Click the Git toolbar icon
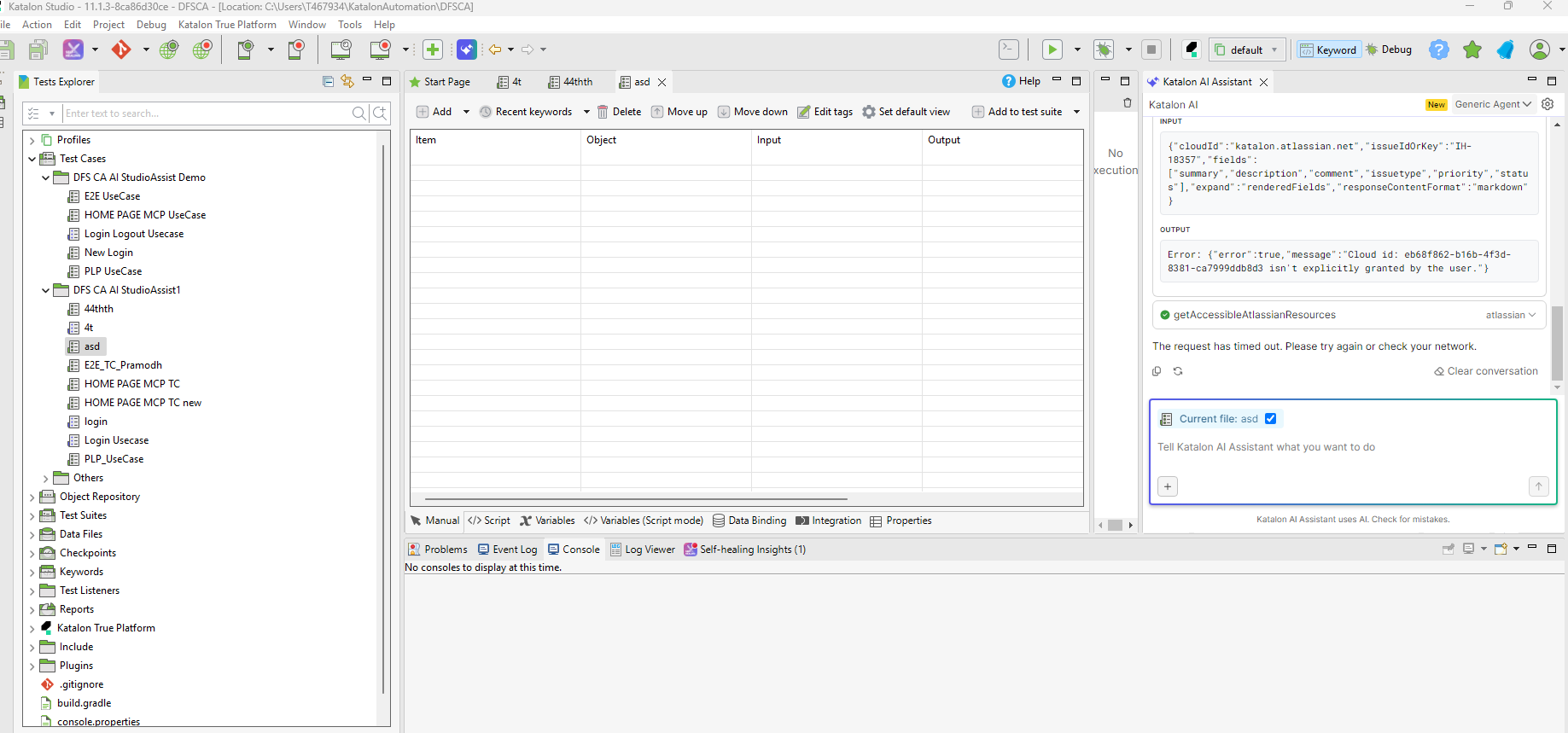The height and width of the screenshot is (733, 1568). click(121, 49)
